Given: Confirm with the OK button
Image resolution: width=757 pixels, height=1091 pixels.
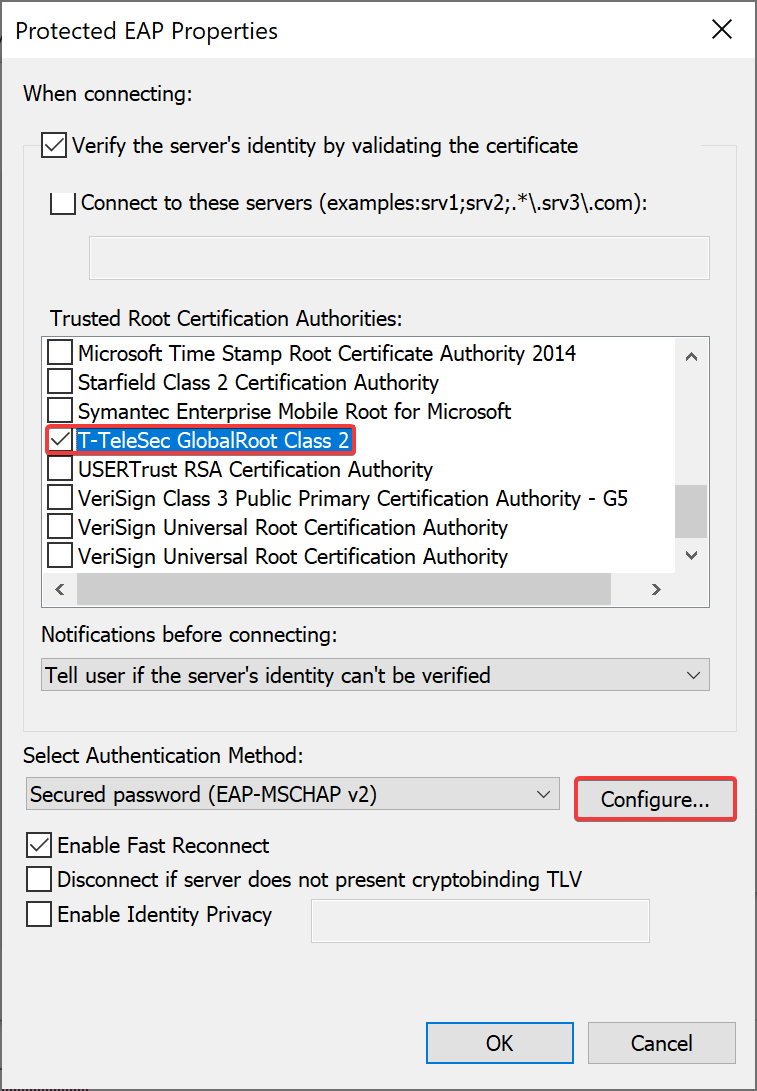Looking at the screenshot, I should (500, 1043).
